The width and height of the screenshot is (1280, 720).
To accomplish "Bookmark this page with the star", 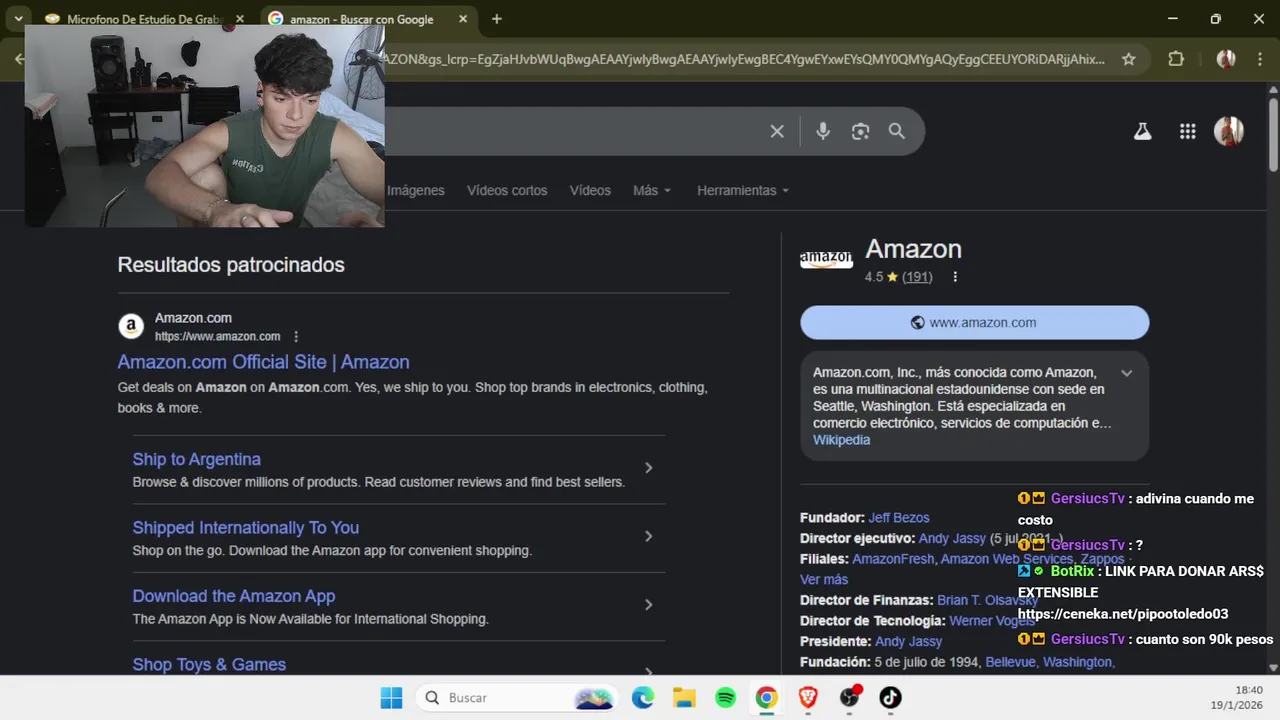I will [1129, 59].
